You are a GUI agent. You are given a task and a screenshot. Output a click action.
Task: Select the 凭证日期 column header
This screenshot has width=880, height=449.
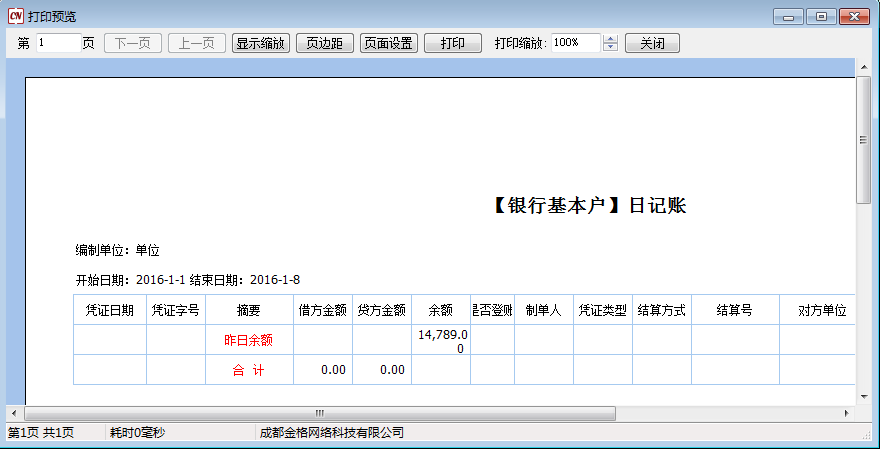[110, 310]
